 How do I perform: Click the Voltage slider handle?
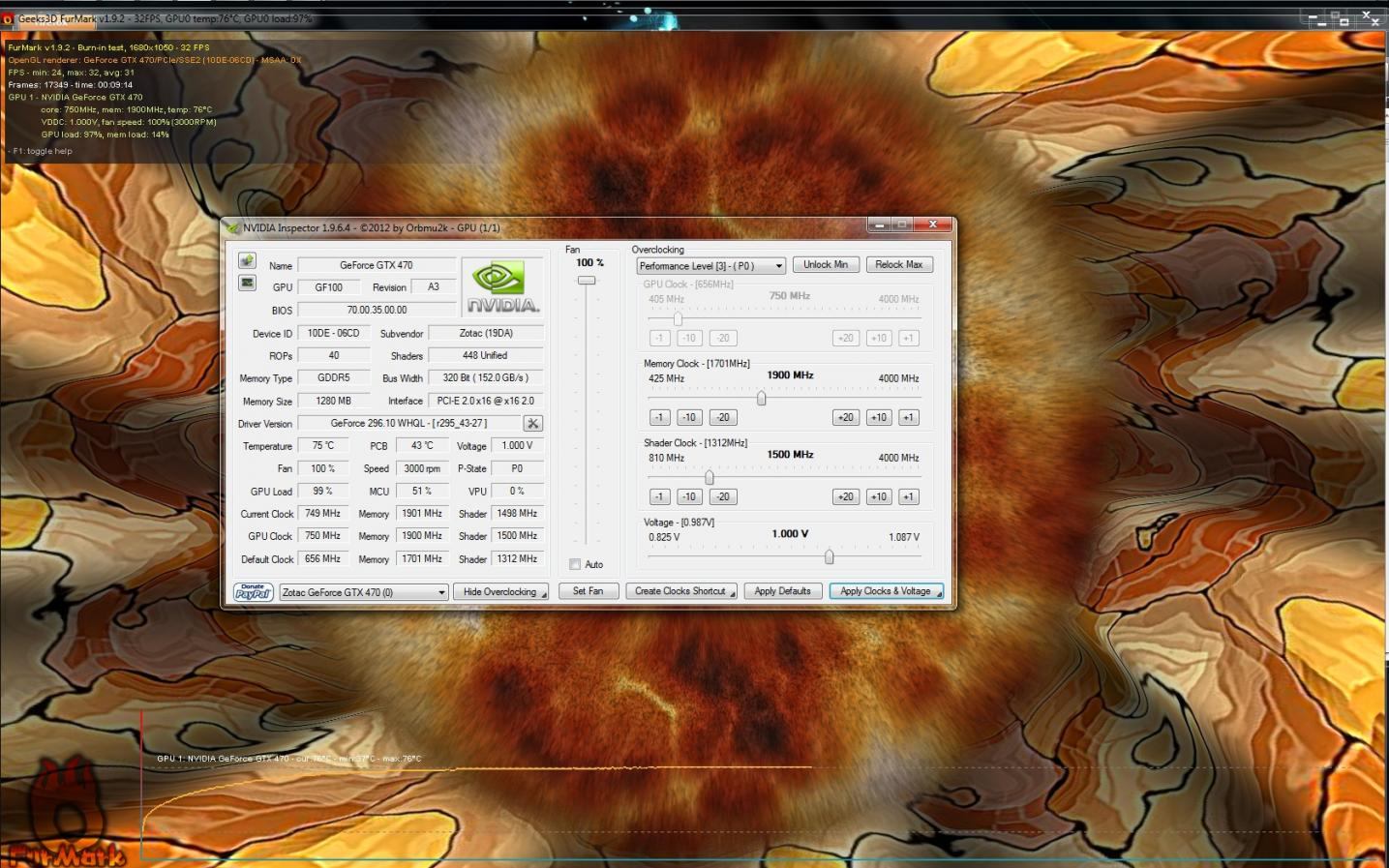(x=829, y=556)
